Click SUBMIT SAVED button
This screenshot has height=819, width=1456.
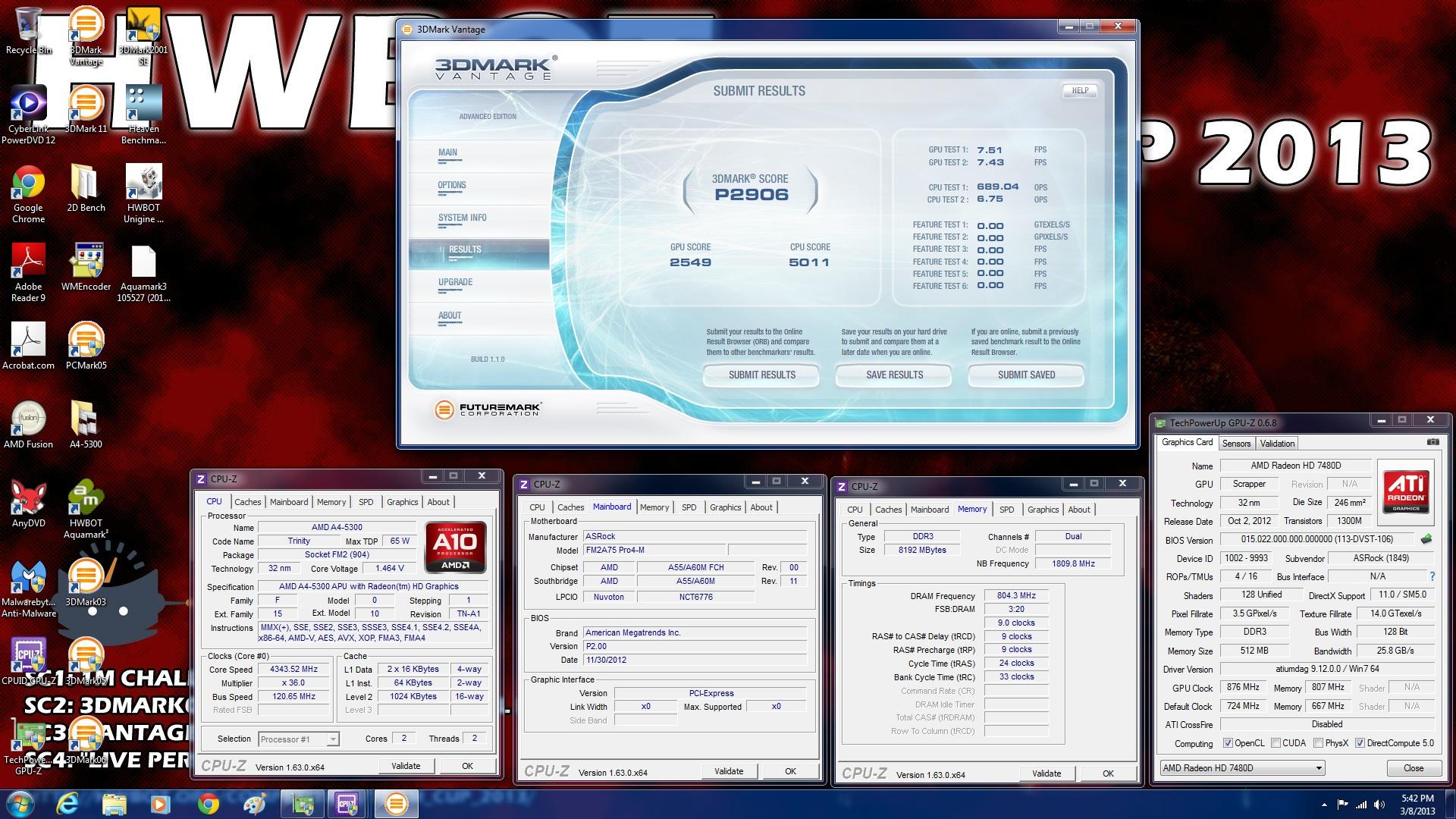pos(1026,375)
